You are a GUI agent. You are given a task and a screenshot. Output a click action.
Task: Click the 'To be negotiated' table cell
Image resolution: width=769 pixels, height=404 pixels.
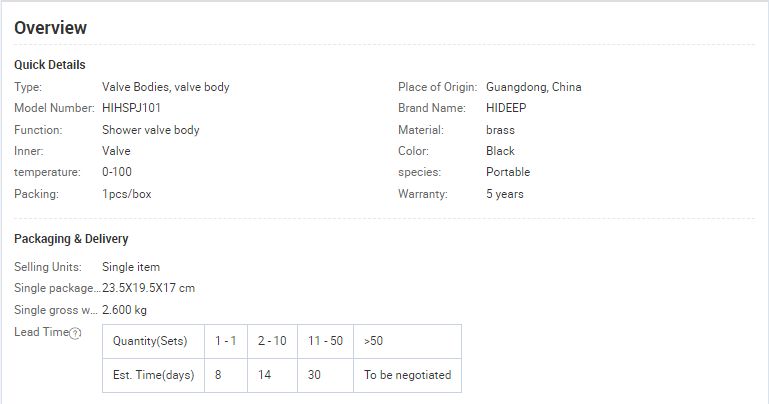pyautogui.click(x=407, y=375)
